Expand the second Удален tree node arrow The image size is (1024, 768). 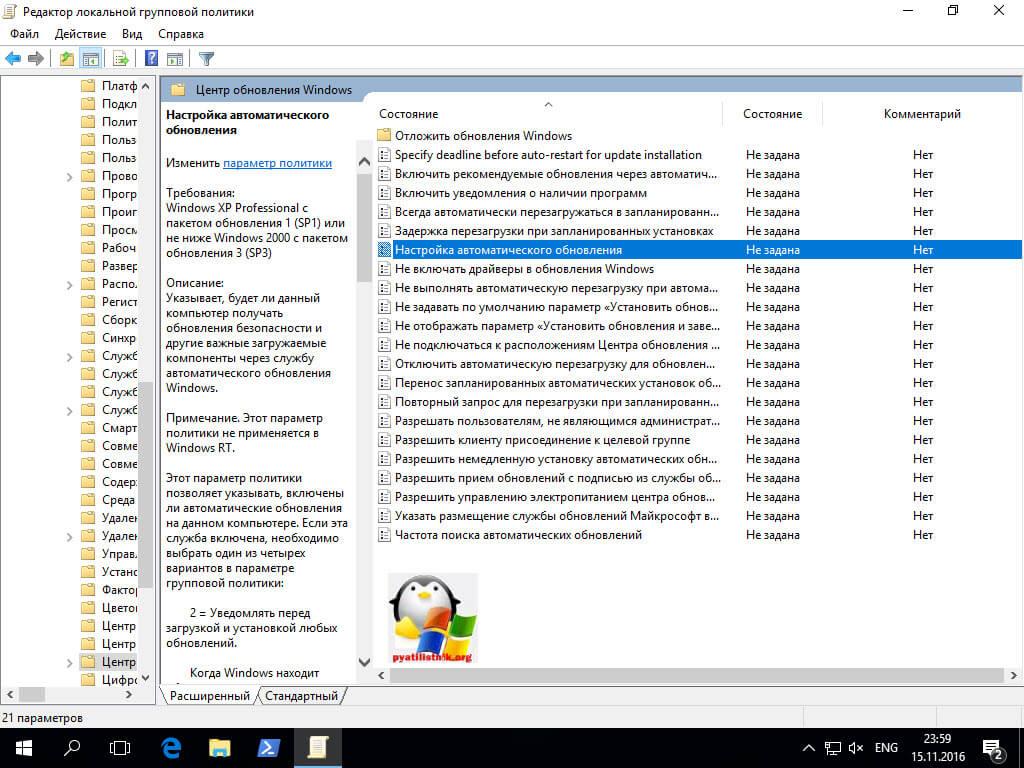pyautogui.click(x=69, y=537)
